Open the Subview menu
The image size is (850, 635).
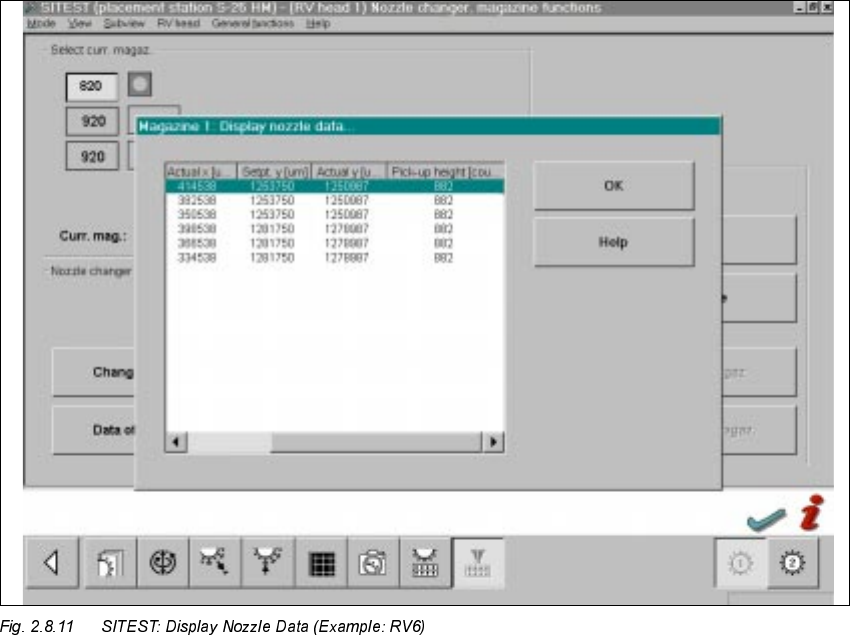point(124,23)
